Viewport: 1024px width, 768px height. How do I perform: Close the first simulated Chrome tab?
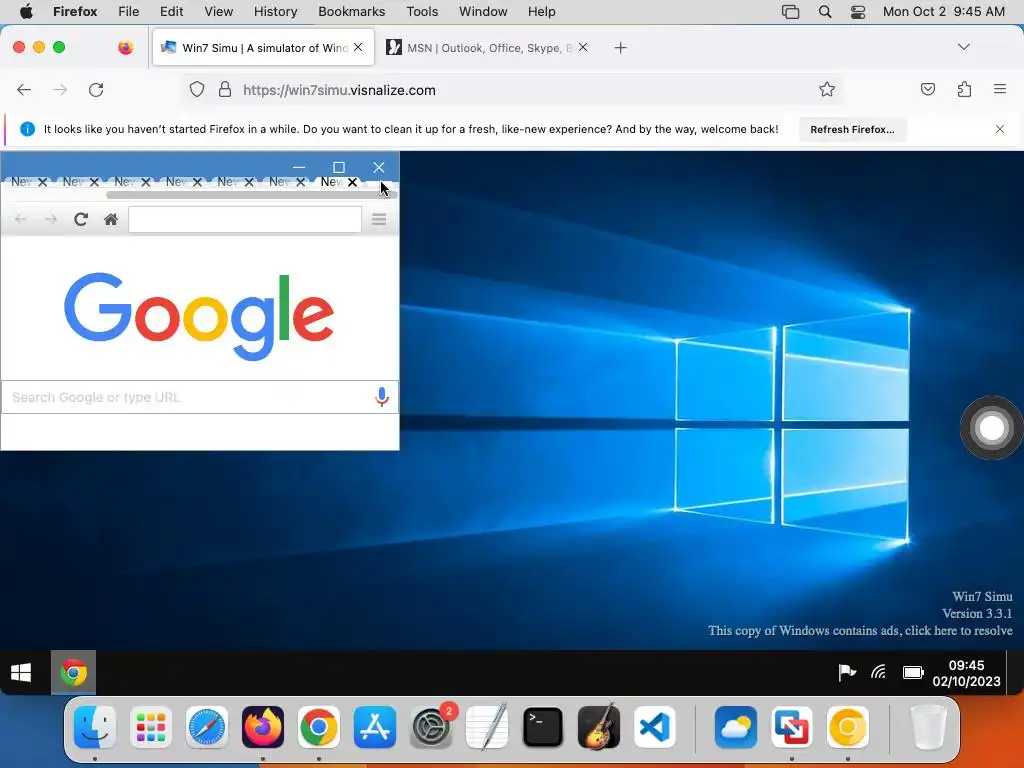click(x=42, y=182)
